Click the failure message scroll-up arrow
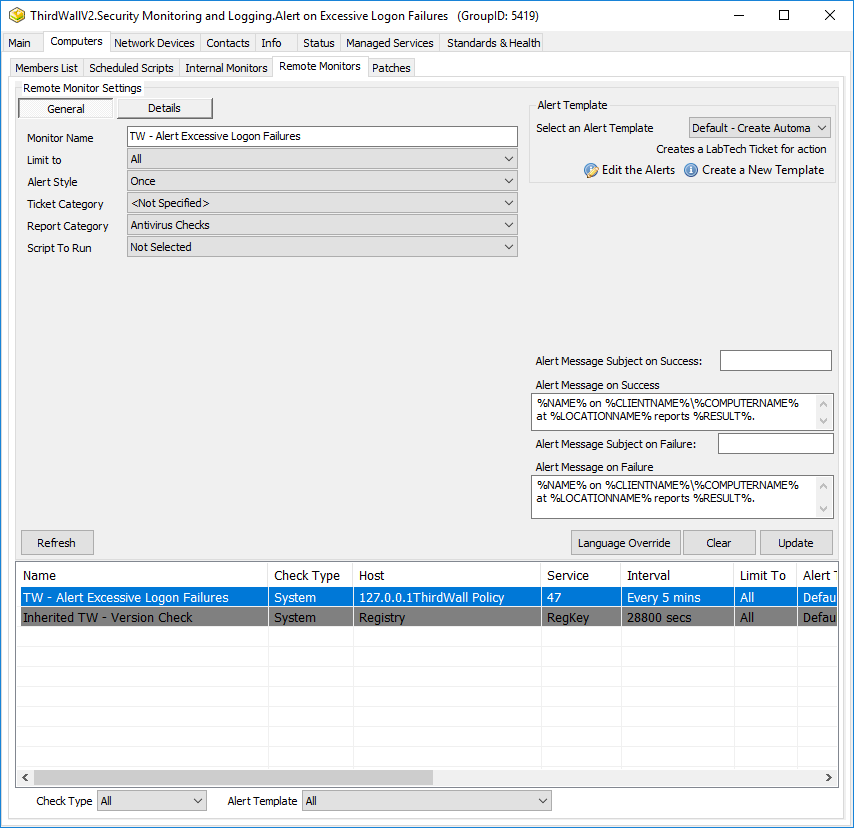The height and width of the screenshot is (828, 854). click(x=824, y=486)
